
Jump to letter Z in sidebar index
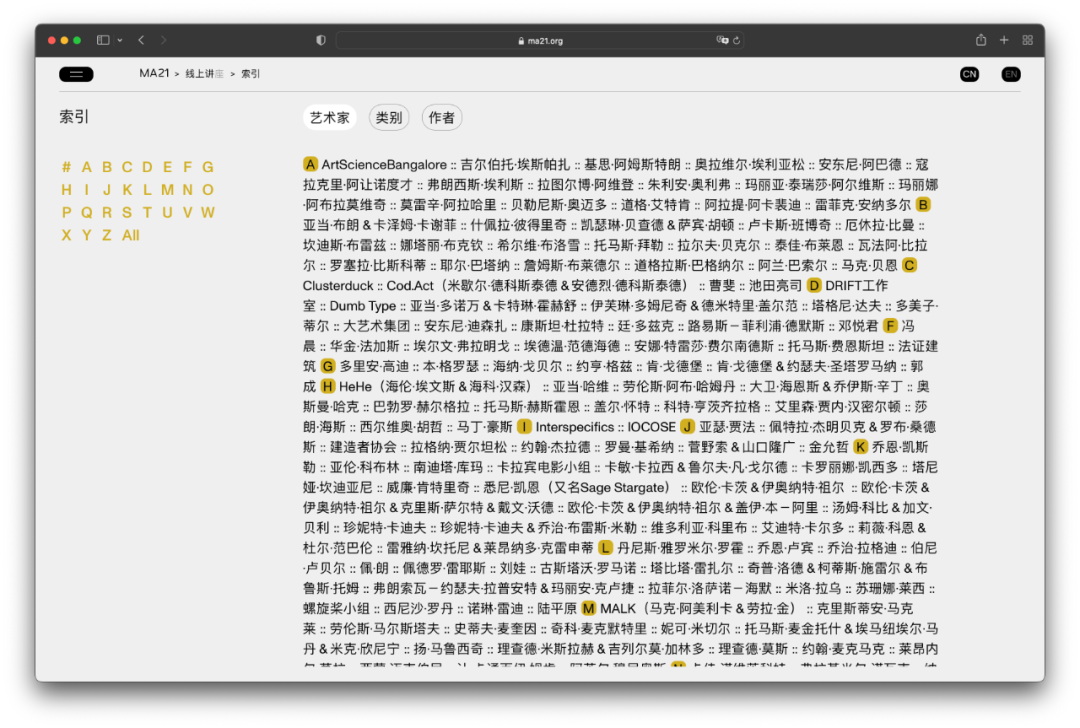tap(107, 235)
